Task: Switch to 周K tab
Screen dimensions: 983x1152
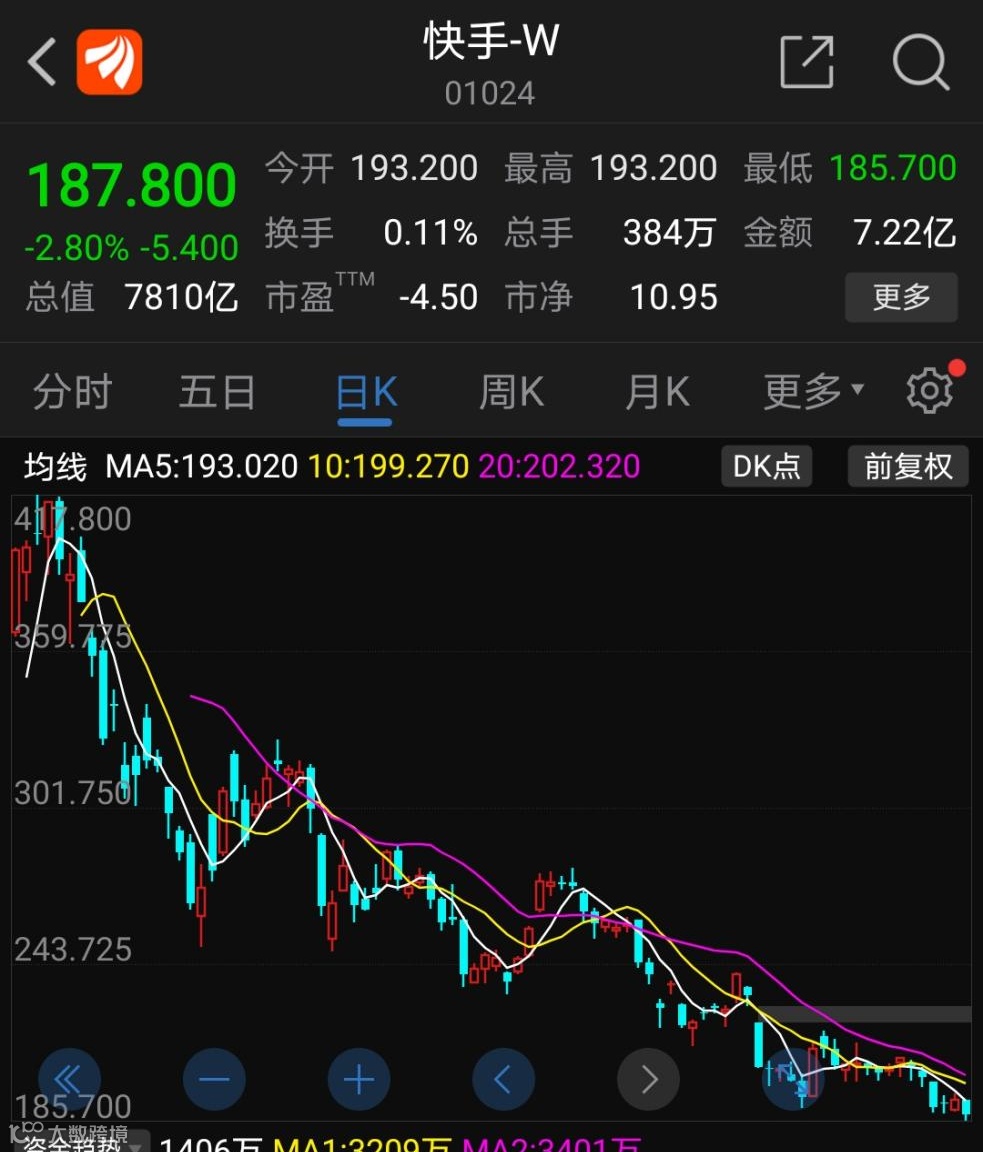Action: 511,391
